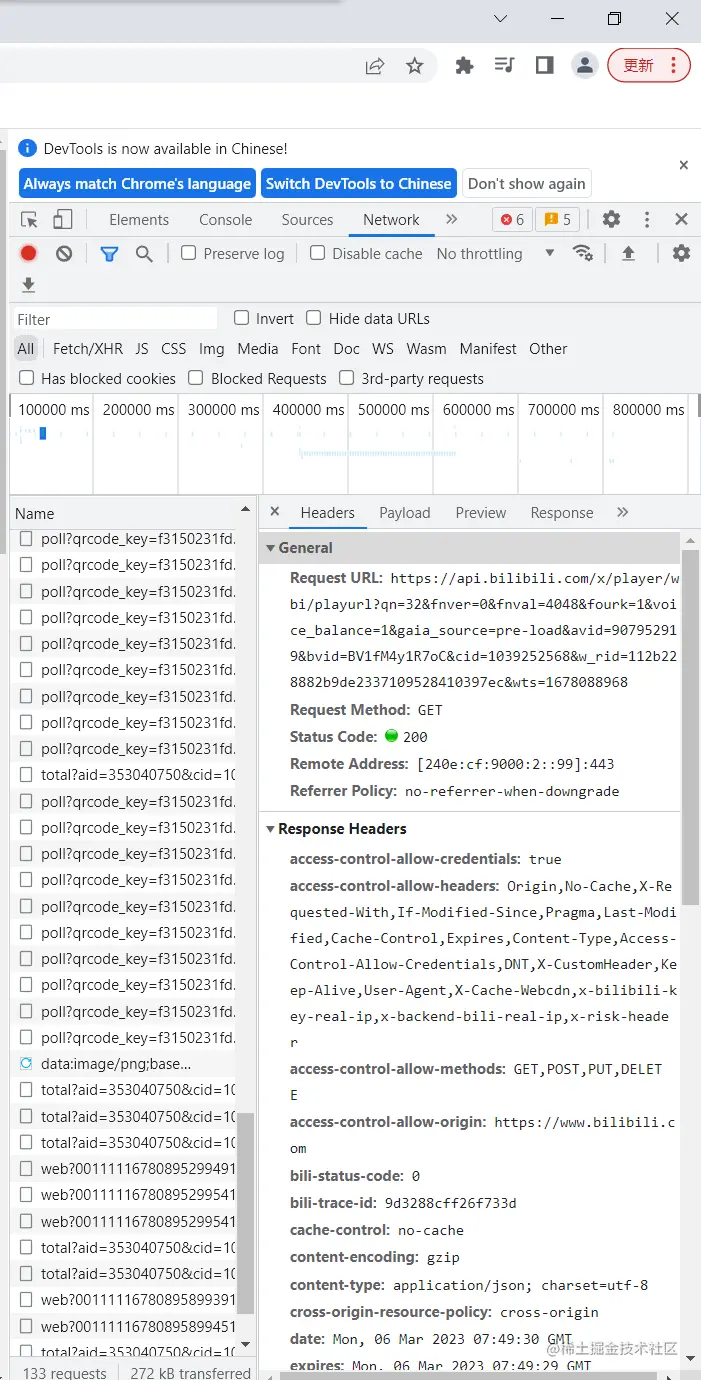Open the network search magnifier
The image size is (701, 1380).
coord(144,254)
